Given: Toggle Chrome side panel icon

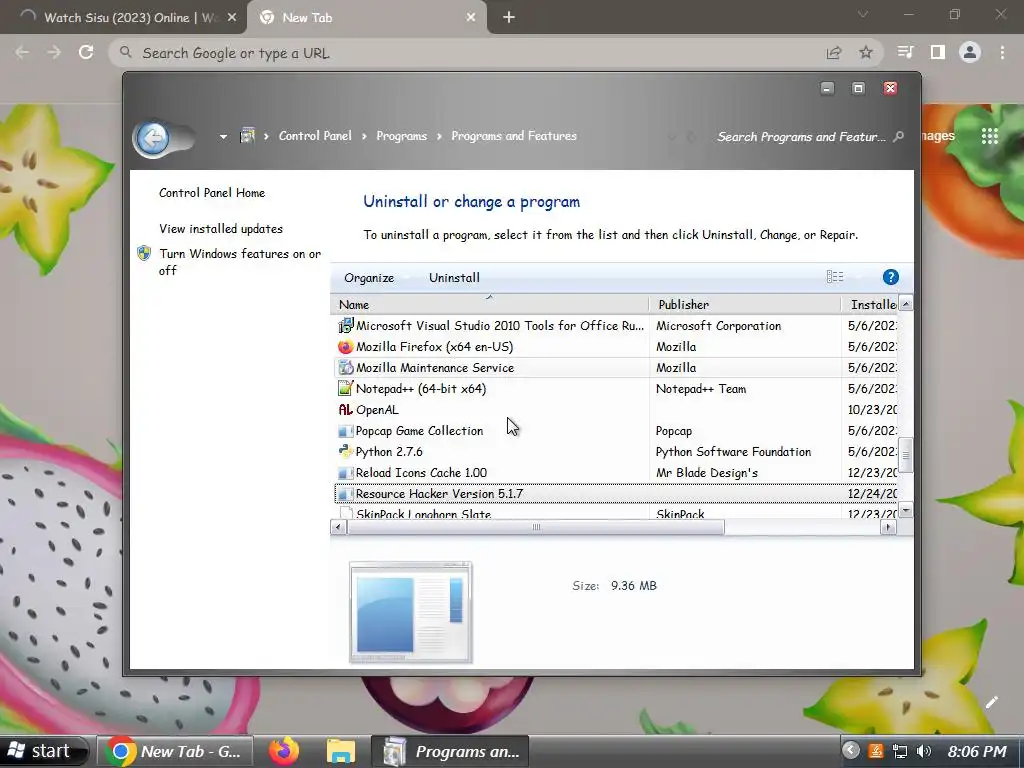Looking at the screenshot, I should click(938, 52).
